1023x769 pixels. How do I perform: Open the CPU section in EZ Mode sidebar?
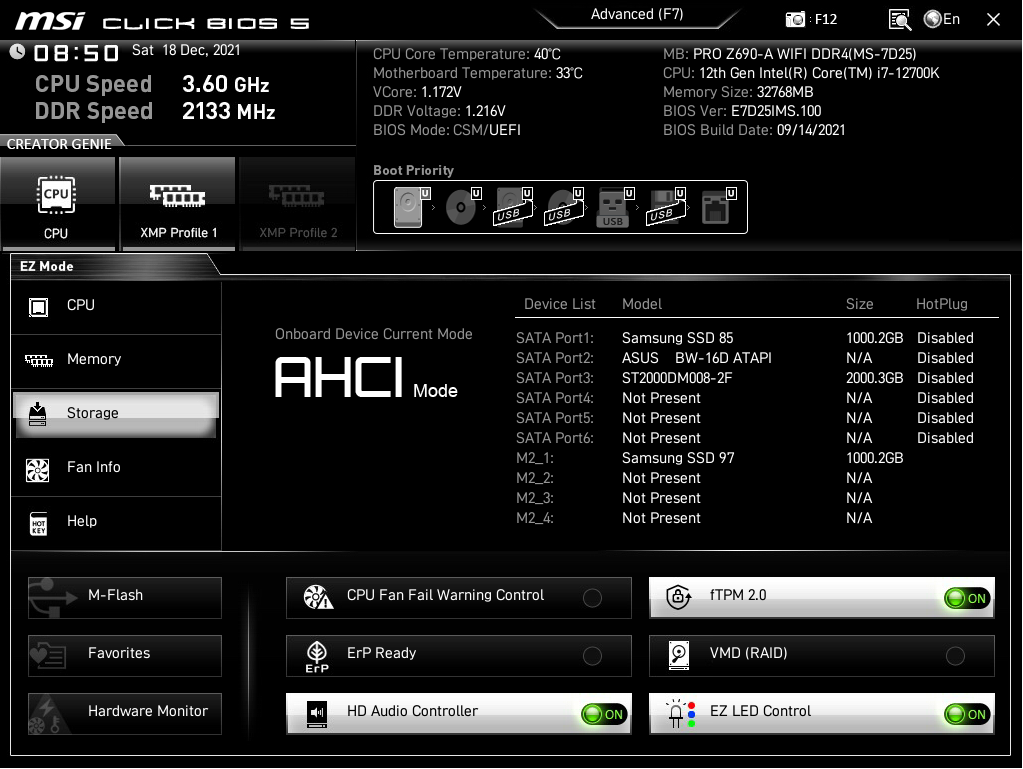coord(116,306)
